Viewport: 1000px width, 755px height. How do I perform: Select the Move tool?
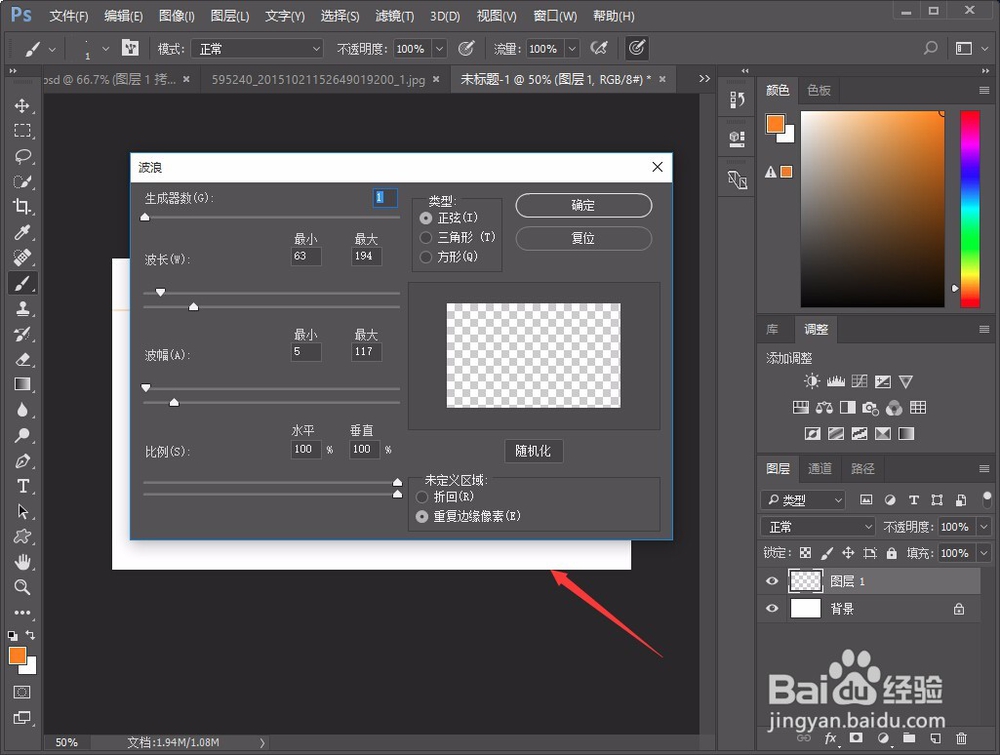click(22, 106)
